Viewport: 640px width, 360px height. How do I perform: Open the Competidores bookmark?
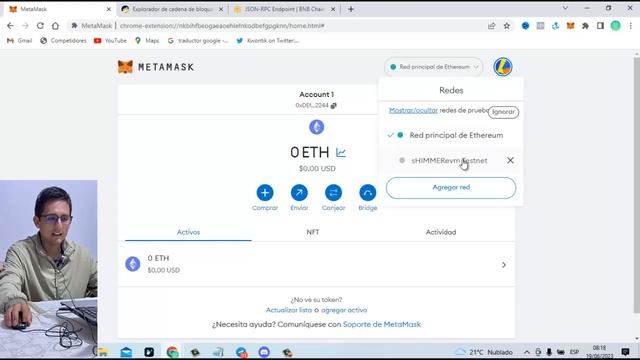tap(63, 40)
